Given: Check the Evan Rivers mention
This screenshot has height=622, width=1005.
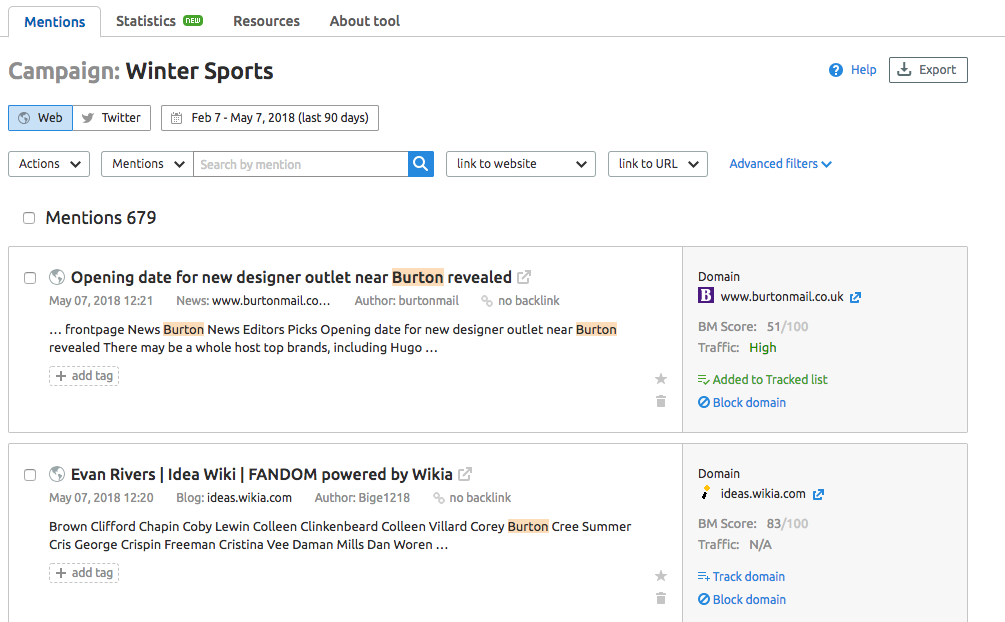Looking at the screenshot, I should click(x=30, y=475).
